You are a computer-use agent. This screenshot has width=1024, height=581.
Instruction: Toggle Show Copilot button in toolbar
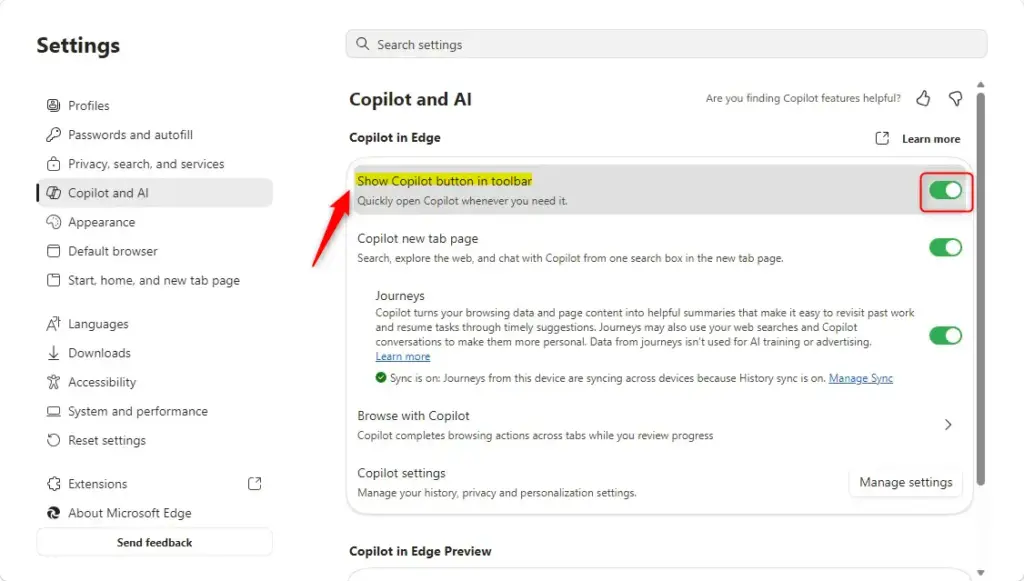click(946, 191)
